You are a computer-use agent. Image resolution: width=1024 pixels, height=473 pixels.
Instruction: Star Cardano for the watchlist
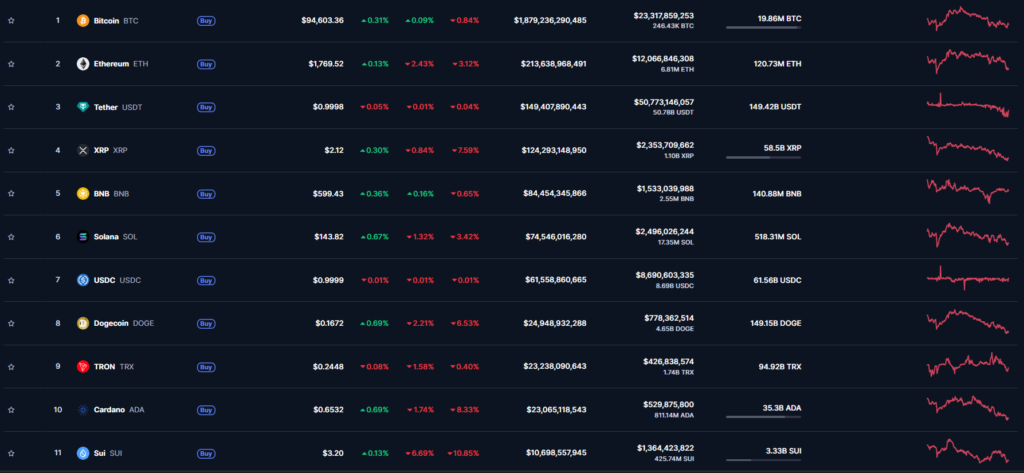[11, 410]
